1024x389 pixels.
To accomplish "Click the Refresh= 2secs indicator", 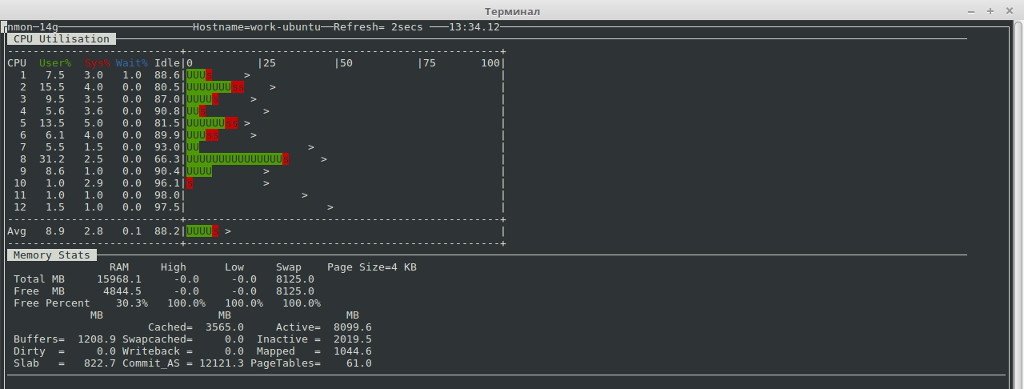I will (378, 27).
